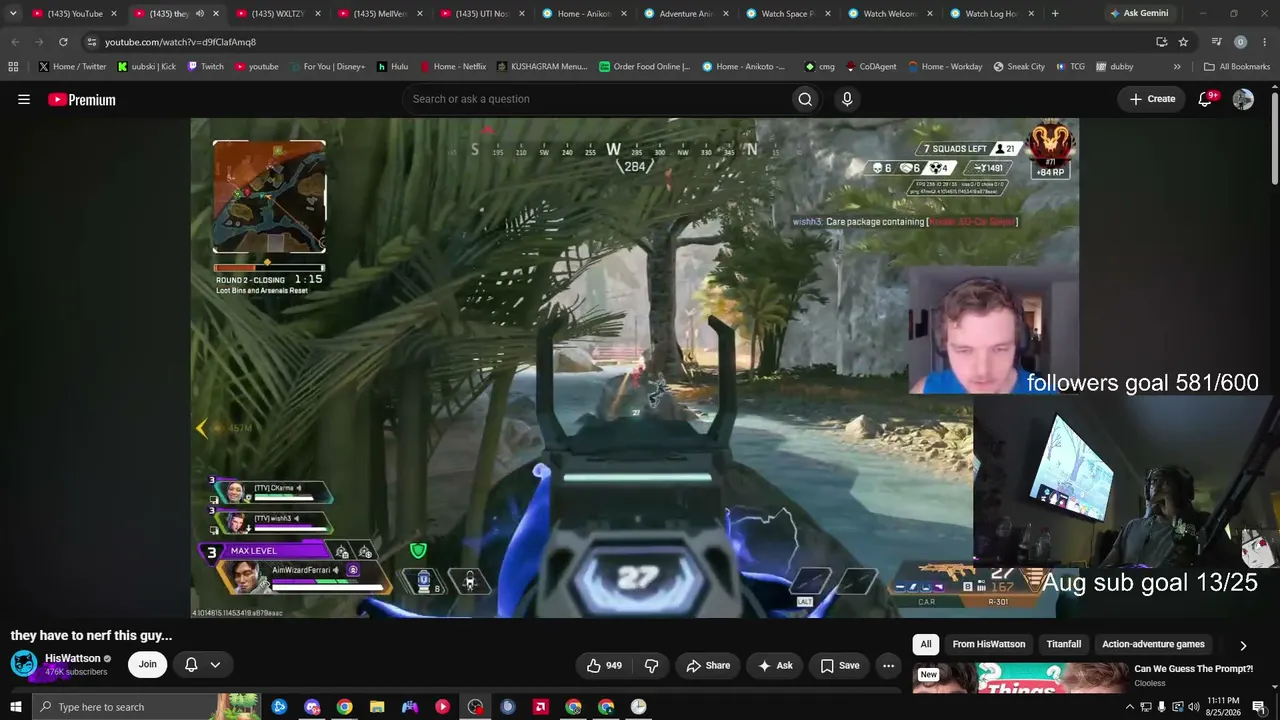
Task: Open the AMD software taskbar icon
Action: point(540,707)
